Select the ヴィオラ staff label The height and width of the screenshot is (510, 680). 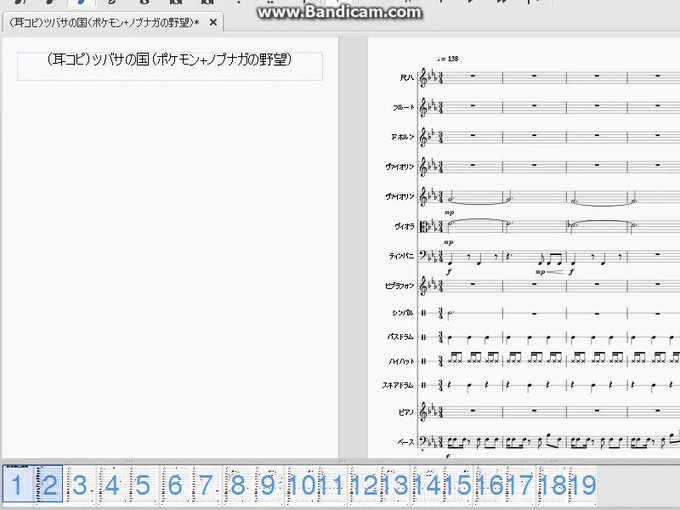pos(404,226)
